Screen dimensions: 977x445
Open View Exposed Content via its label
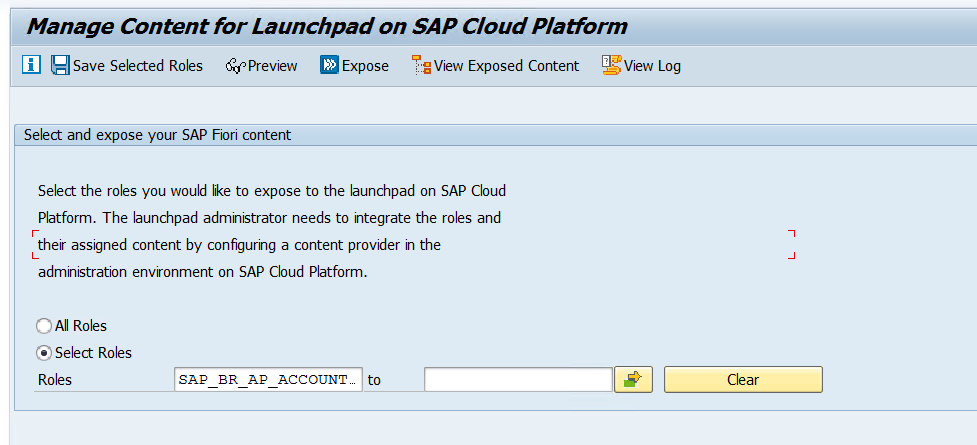[x=506, y=66]
